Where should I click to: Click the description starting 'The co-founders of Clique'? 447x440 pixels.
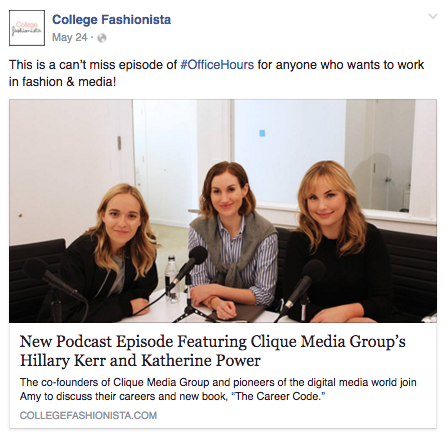click(x=218, y=389)
